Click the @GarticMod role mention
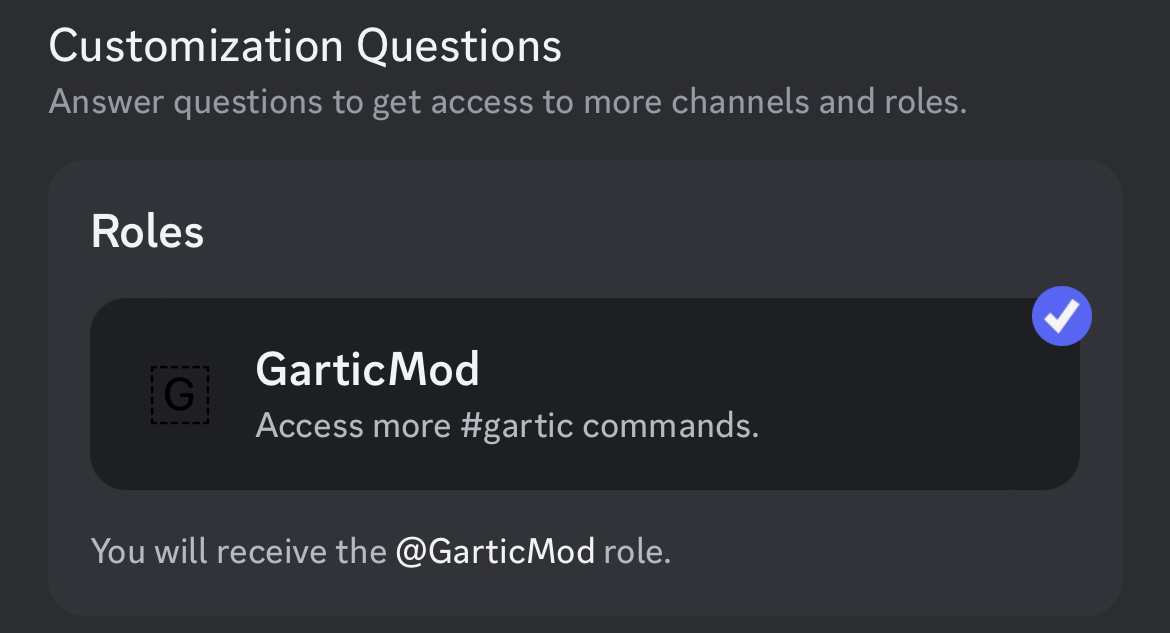 click(495, 551)
